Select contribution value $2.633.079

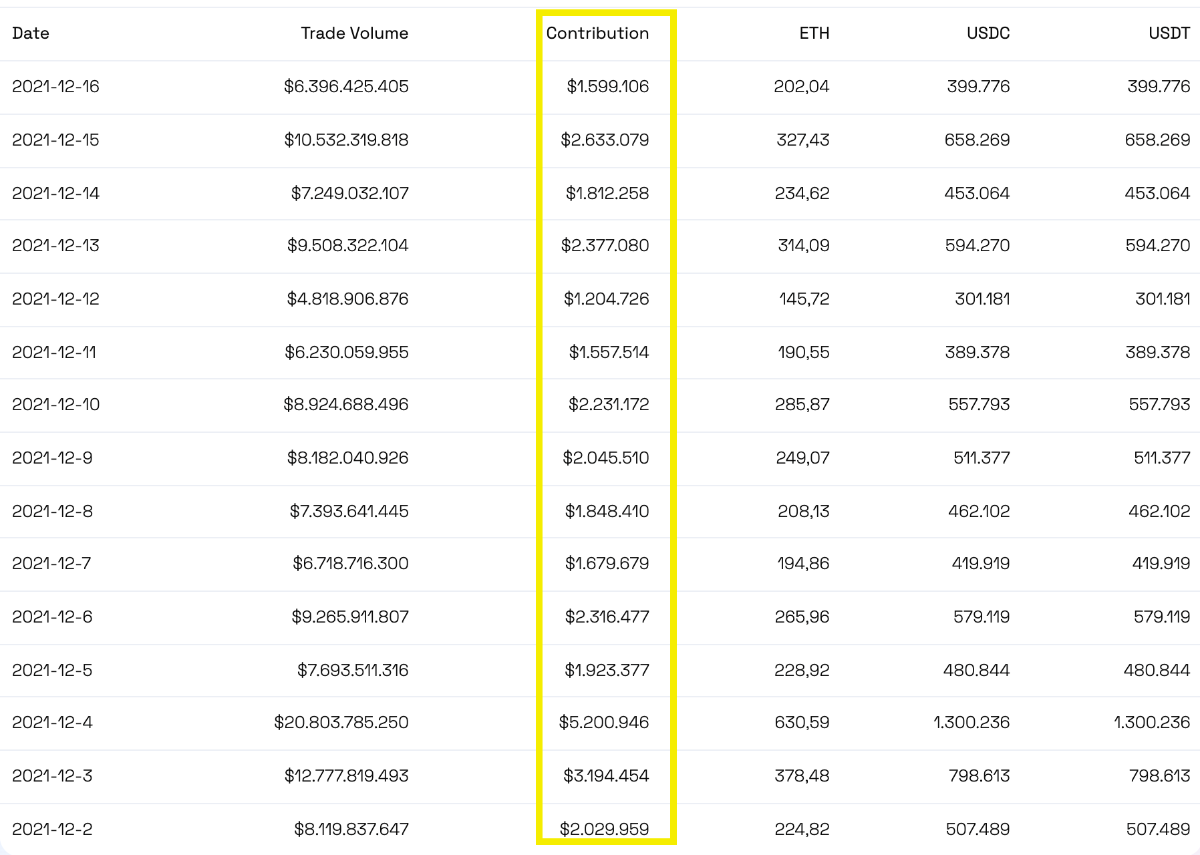click(605, 140)
